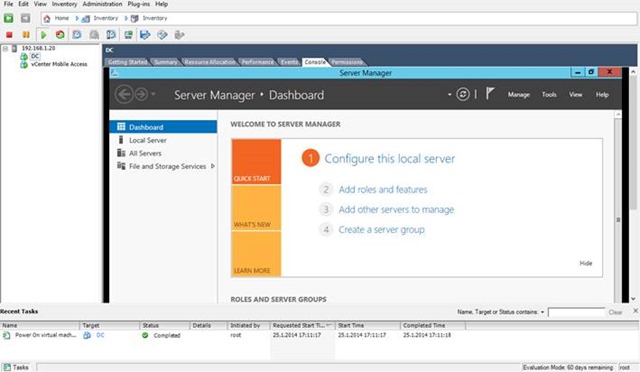The image size is (640, 372).
Task: Click Create a server group link
Action: [381, 229]
